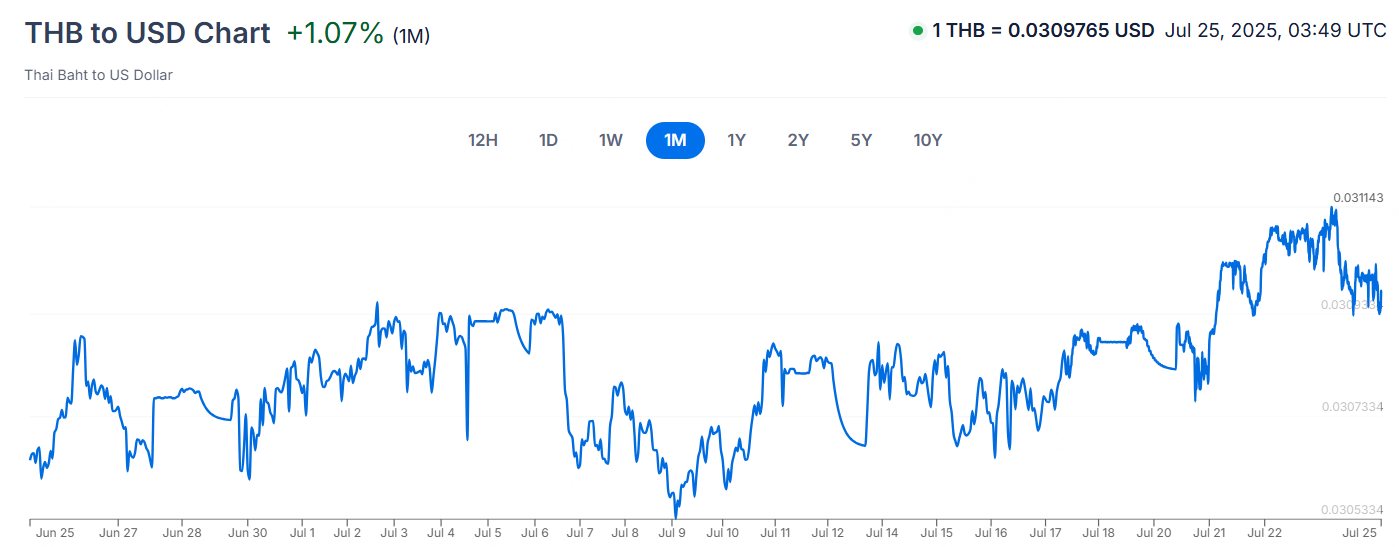Open the 10Y historical range
The height and width of the screenshot is (547, 1399).
click(x=928, y=140)
